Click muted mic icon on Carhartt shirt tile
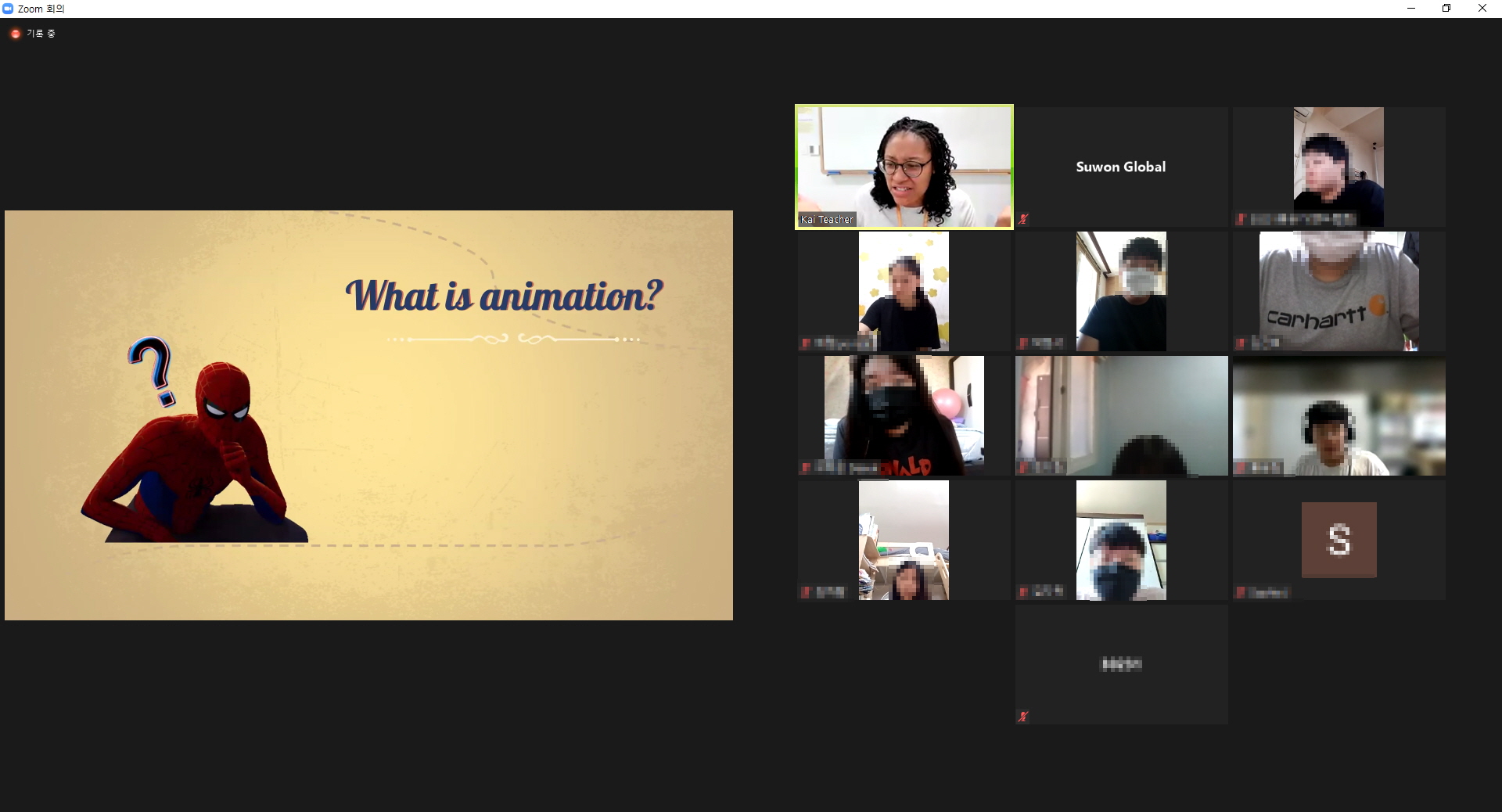1502x812 pixels. (1240, 343)
